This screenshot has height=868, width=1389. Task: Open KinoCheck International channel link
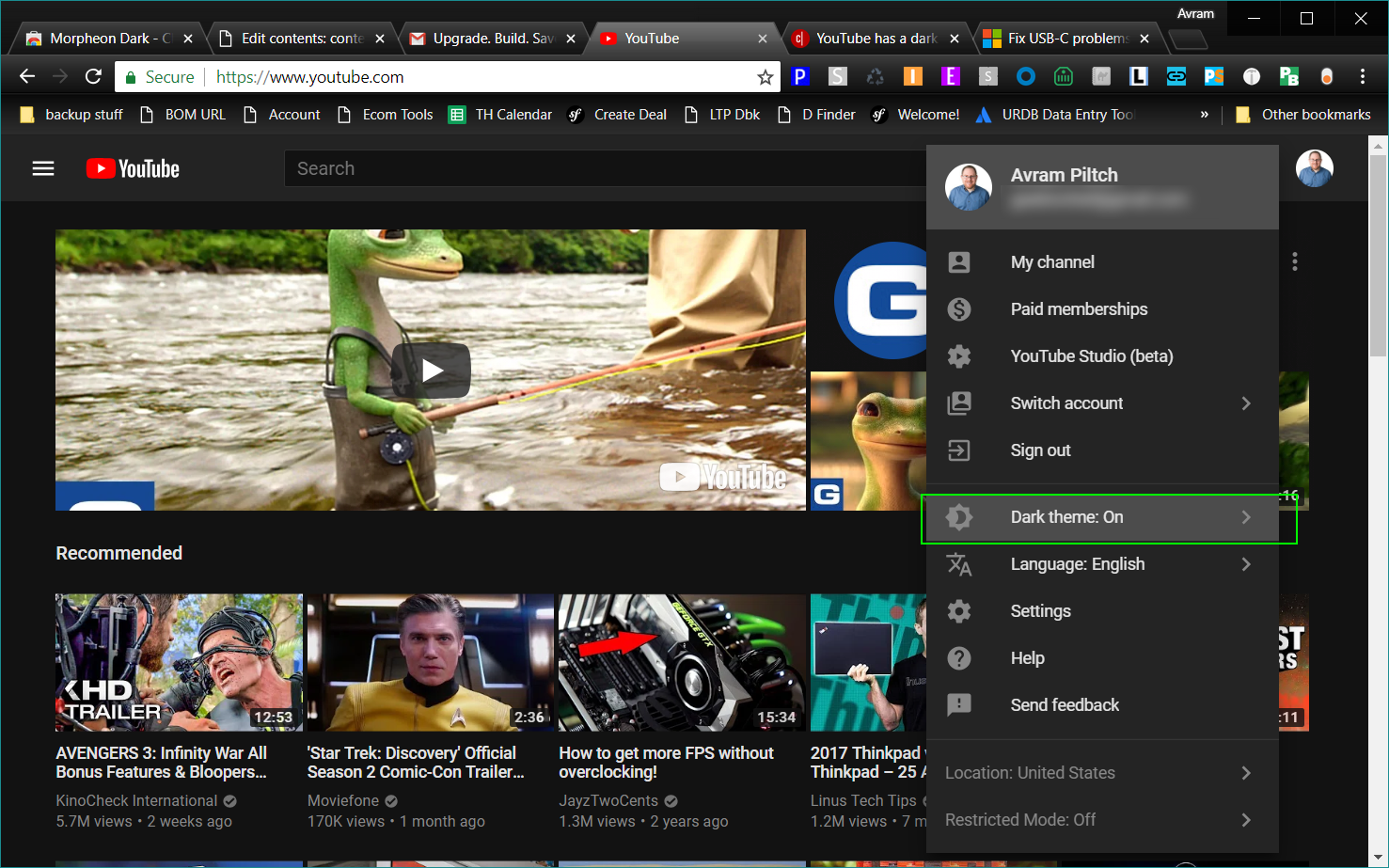pyautogui.click(x=136, y=801)
